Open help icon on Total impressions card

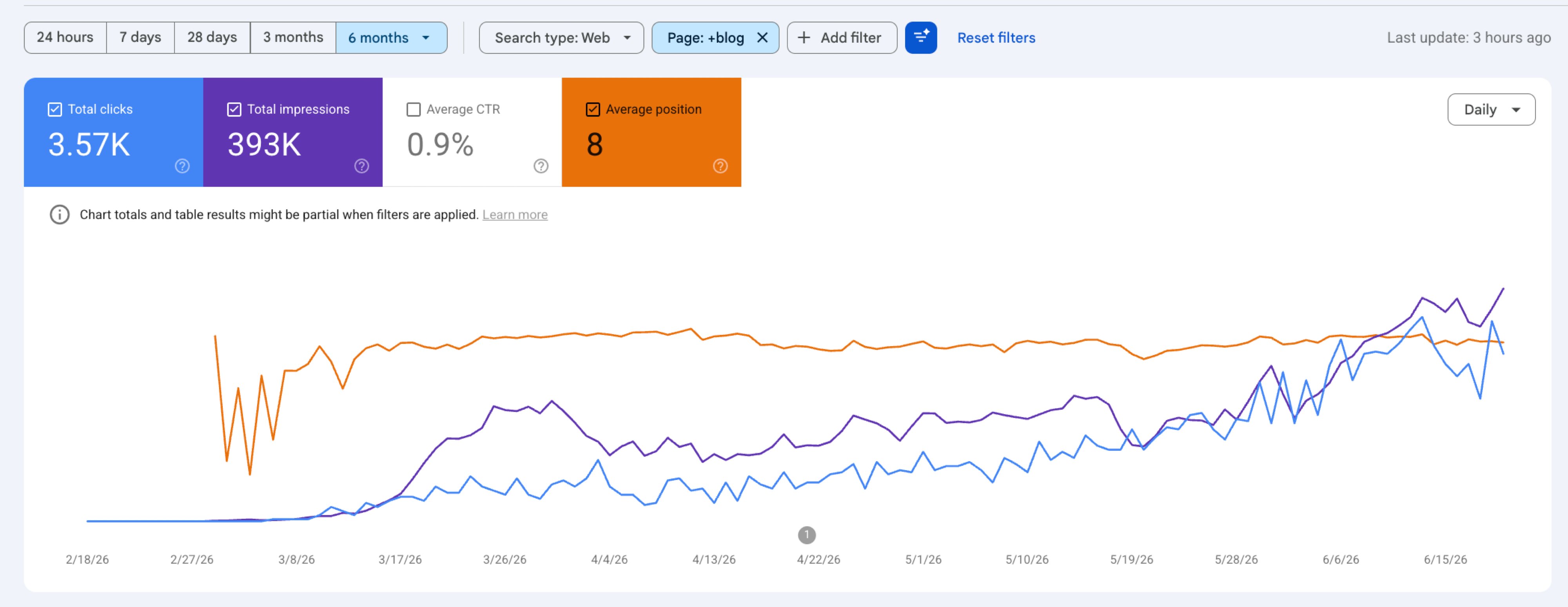click(361, 166)
